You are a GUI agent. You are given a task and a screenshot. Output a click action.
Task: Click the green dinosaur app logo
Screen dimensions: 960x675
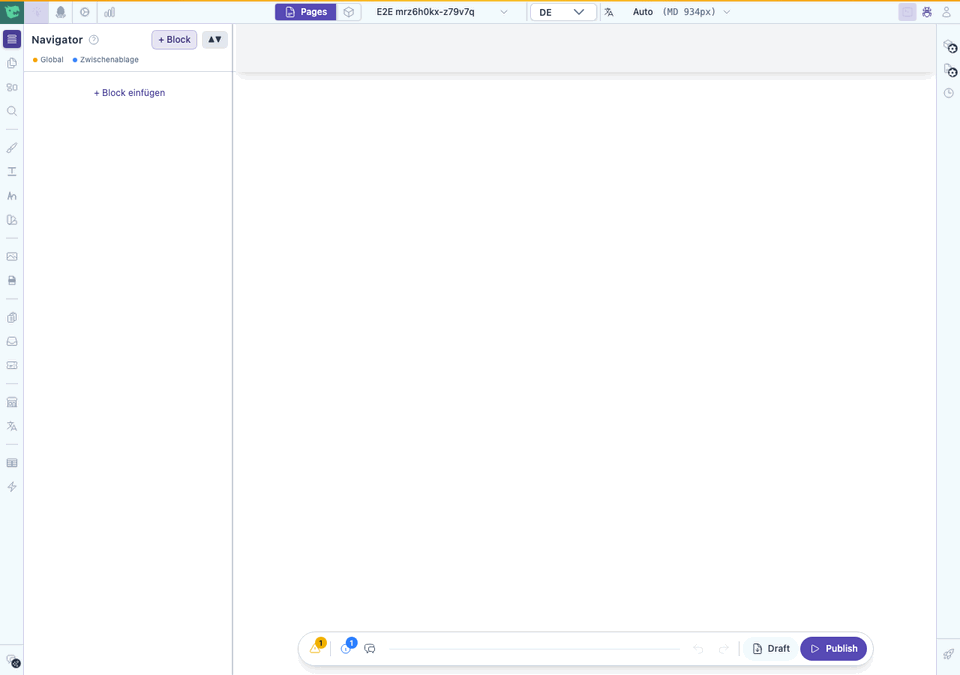click(x=12, y=12)
